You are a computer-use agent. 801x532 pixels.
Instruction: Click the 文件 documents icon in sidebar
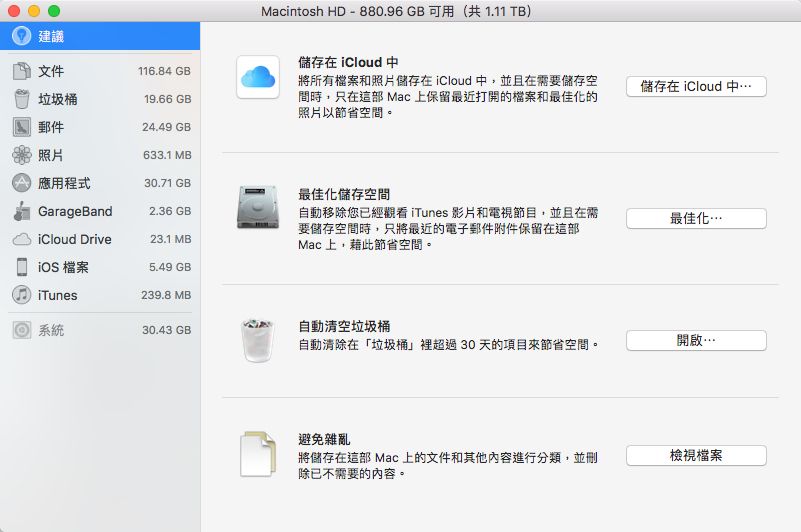(21, 71)
